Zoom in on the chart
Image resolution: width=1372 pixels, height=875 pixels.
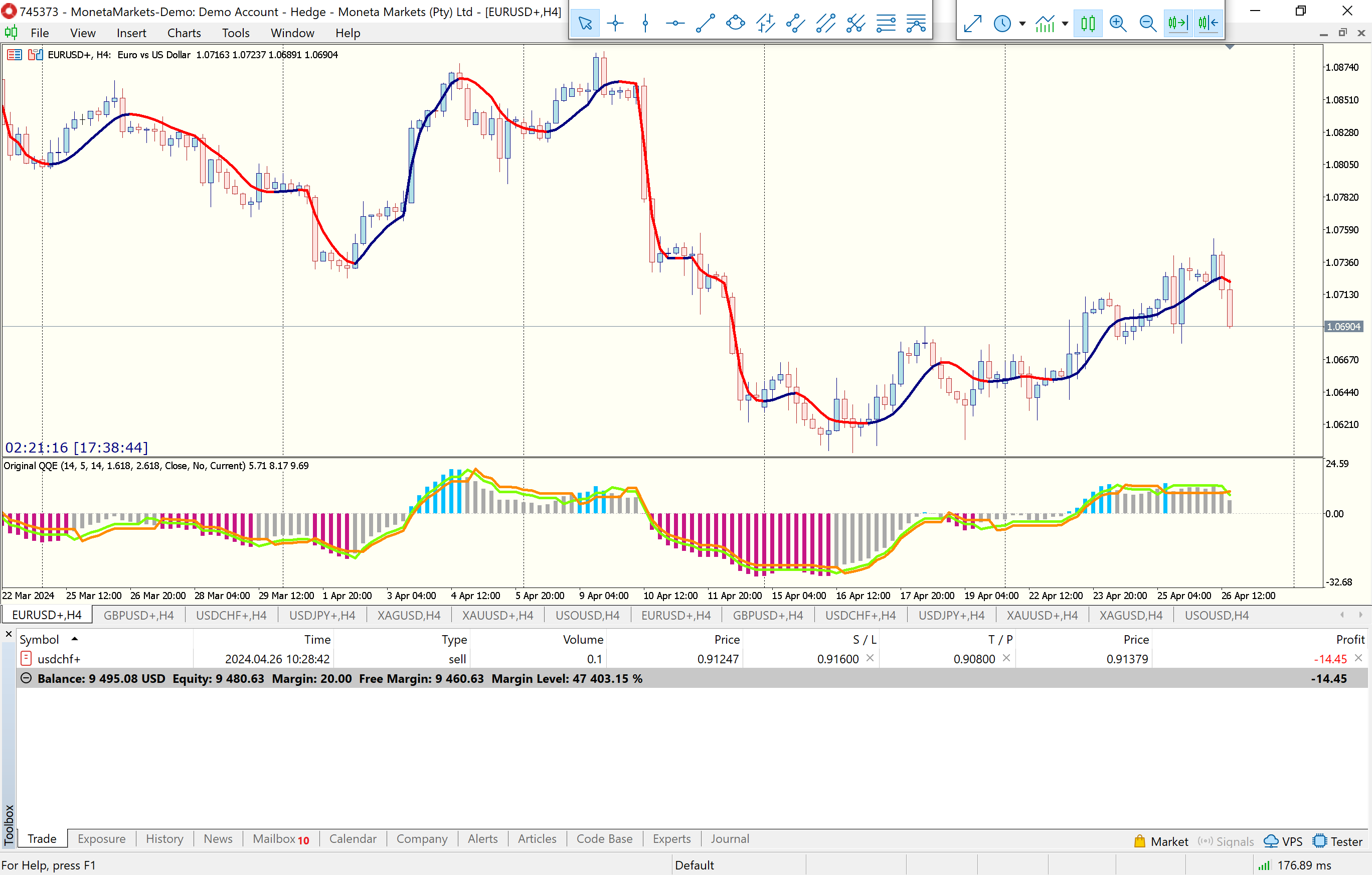[x=1118, y=24]
